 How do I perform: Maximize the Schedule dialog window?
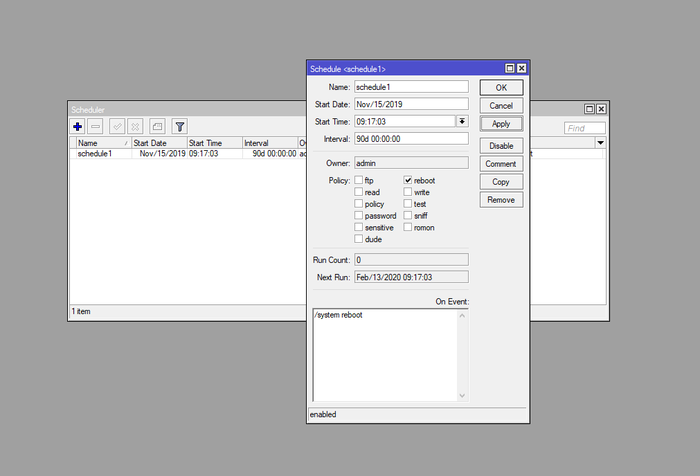(x=509, y=68)
